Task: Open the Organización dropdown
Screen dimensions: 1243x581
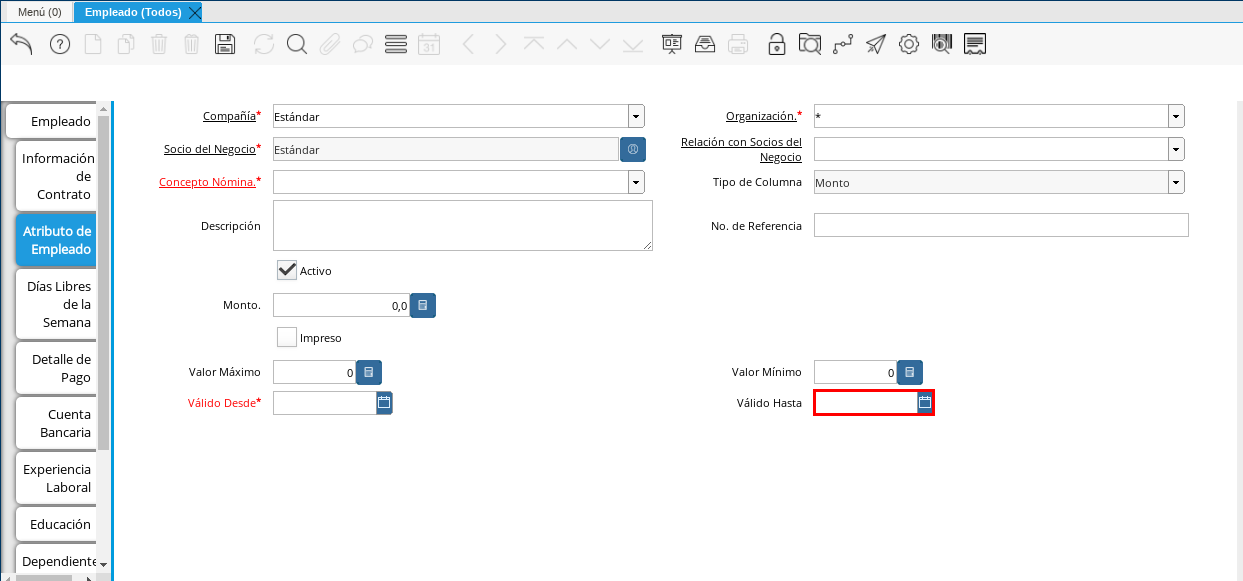Action: pyautogui.click(x=1176, y=116)
